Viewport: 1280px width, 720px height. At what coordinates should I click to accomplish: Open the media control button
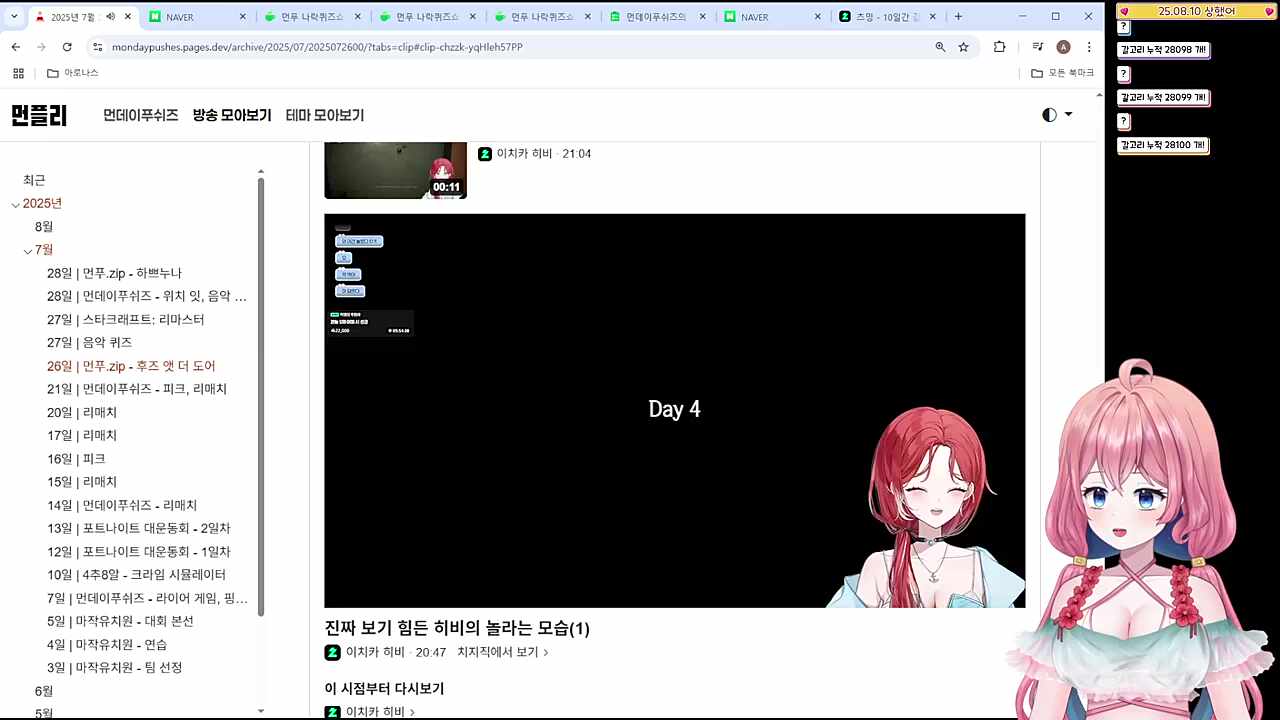1038,47
